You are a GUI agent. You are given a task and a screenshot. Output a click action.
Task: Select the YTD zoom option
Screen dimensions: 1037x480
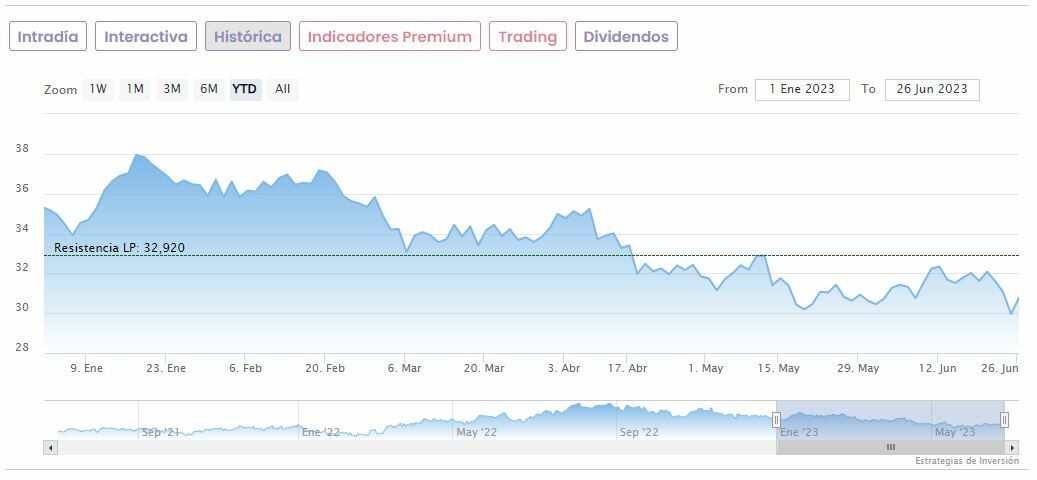tap(245, 89)
